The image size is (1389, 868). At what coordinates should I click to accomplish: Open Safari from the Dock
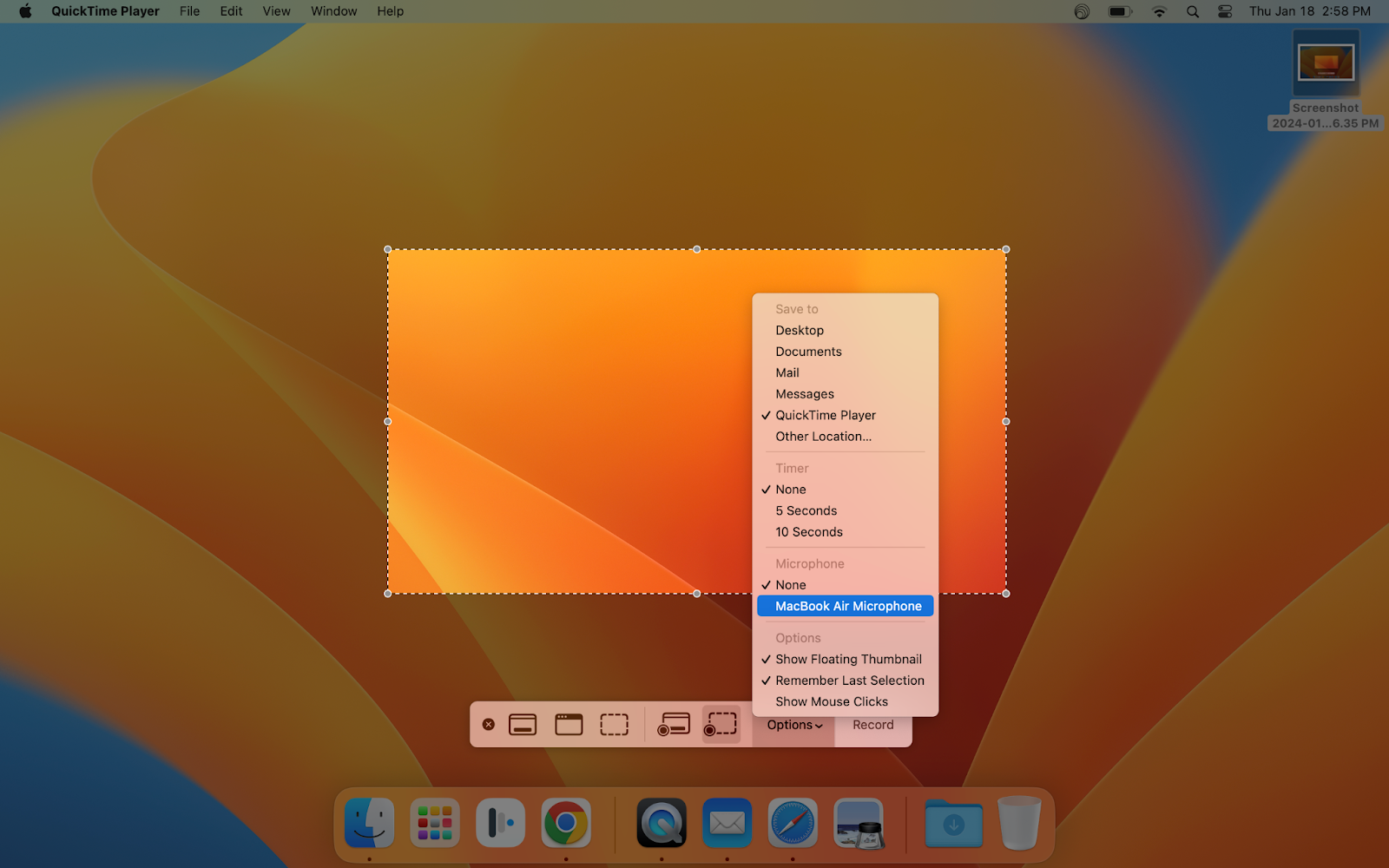point(793,822)
